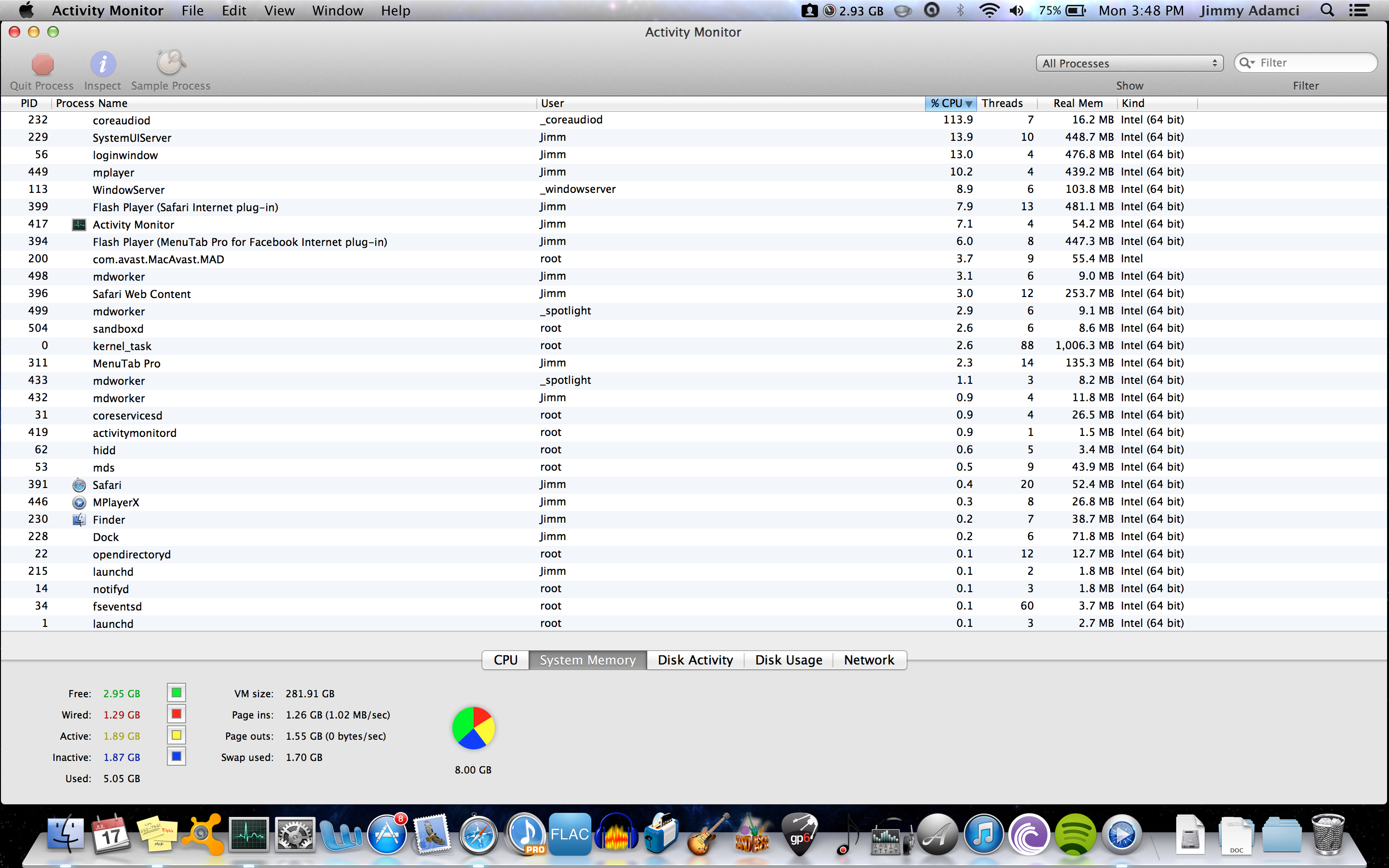
Task: Select the MenuTab Pro process row
Action: pos(694,363)
